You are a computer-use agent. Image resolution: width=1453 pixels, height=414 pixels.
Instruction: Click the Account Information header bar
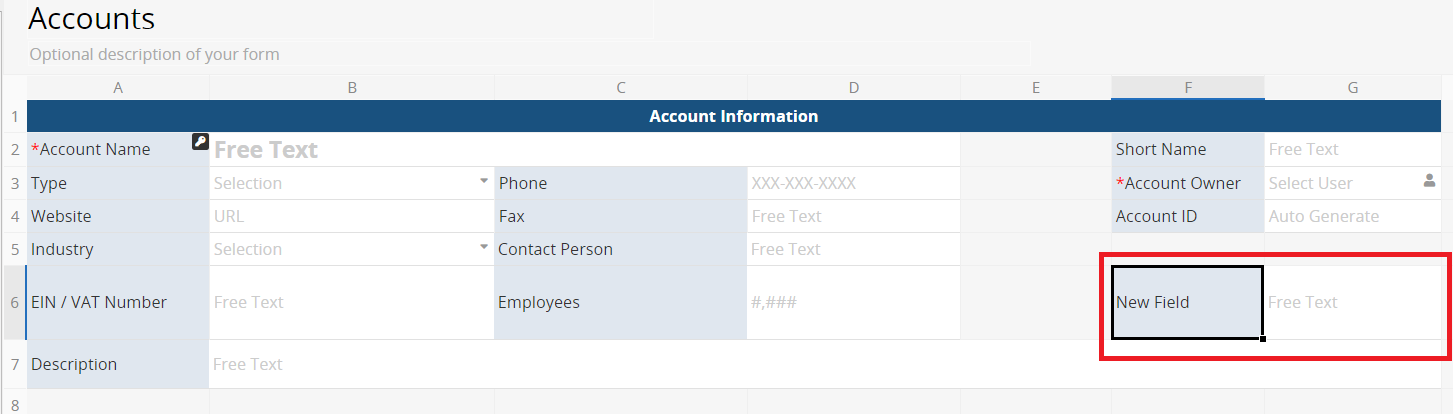(x=733, y=116)
